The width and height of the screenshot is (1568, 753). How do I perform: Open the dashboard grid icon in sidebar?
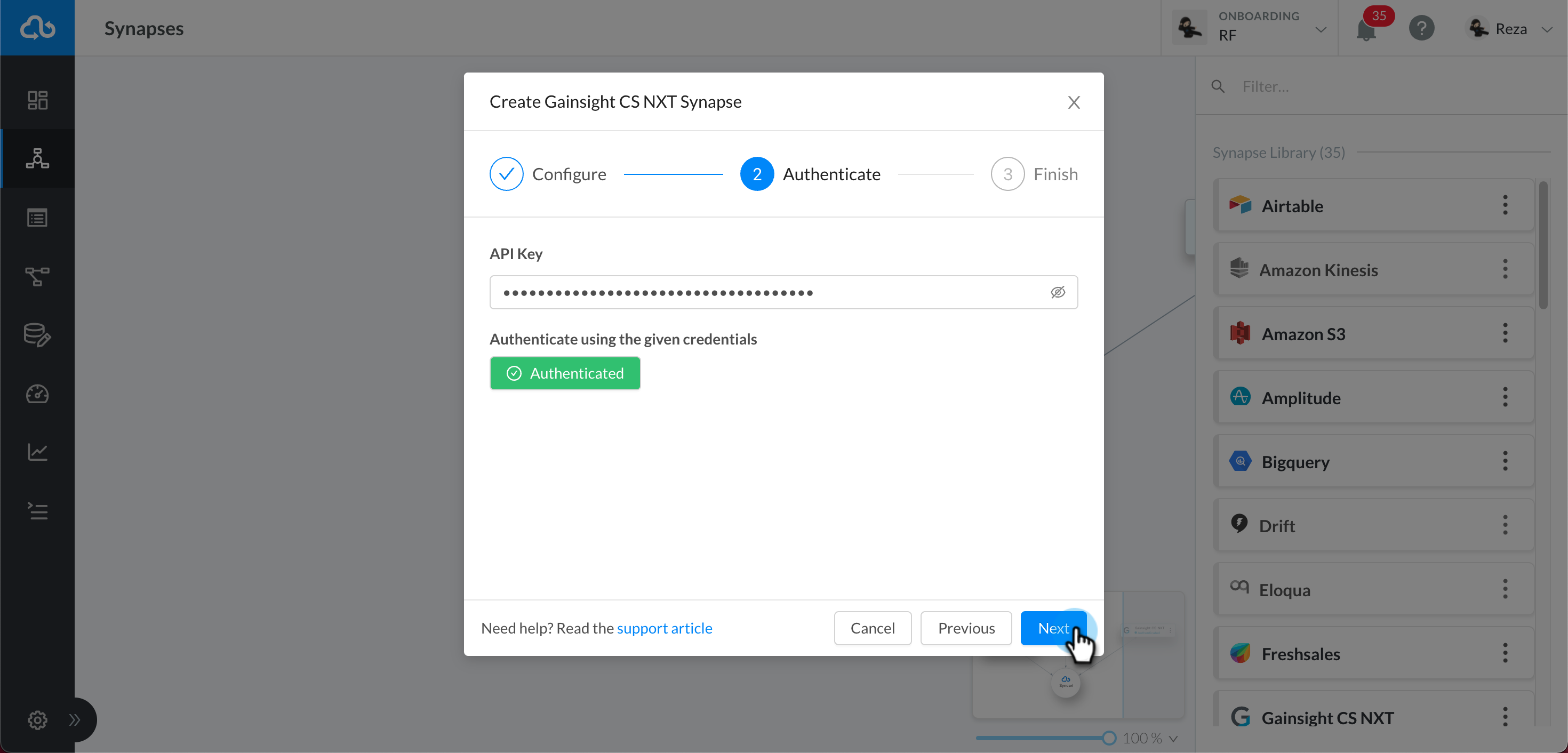37,100
